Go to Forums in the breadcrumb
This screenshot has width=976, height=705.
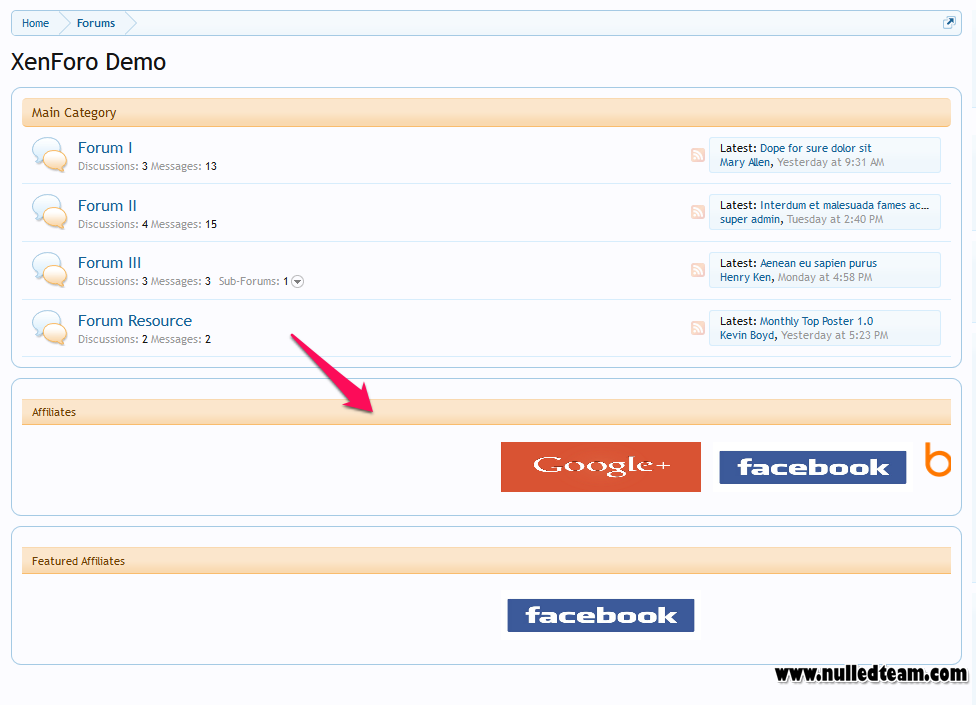pos(96,23)
